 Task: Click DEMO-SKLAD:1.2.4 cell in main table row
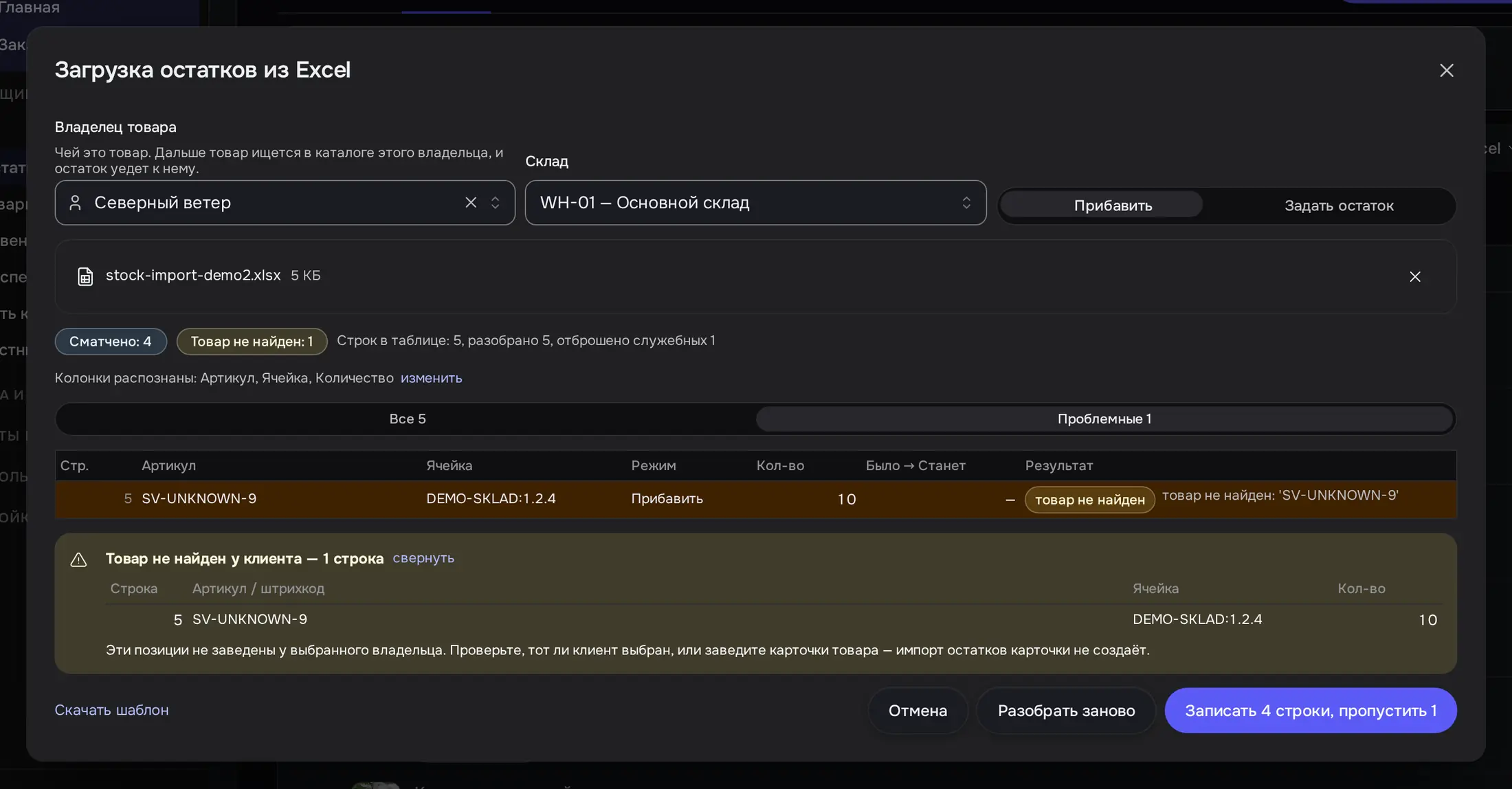(x=491, y=498)
